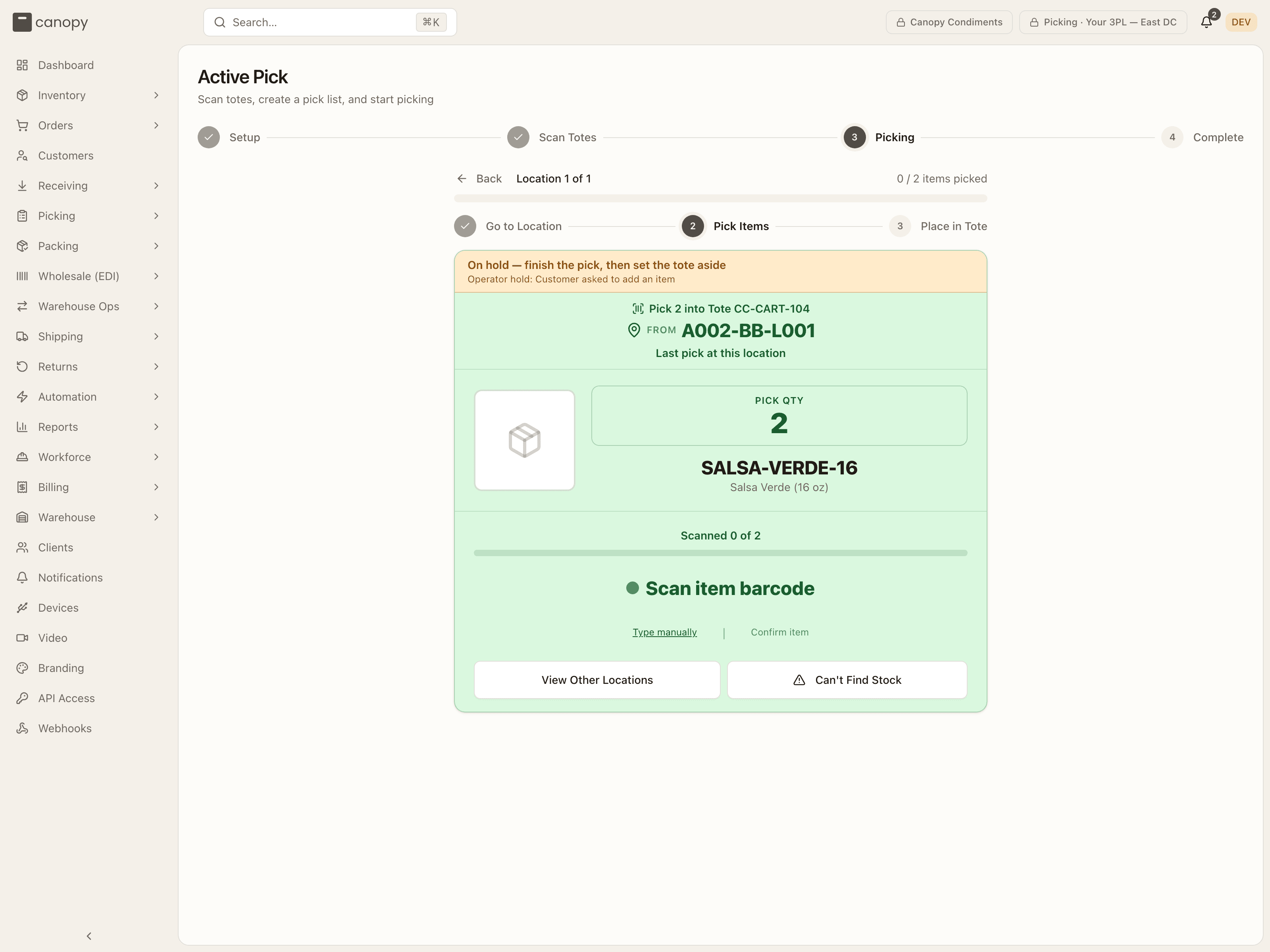The image size is (1270, 952).
Task: Click the scanned items progress bar
Action: coord(721,553)
